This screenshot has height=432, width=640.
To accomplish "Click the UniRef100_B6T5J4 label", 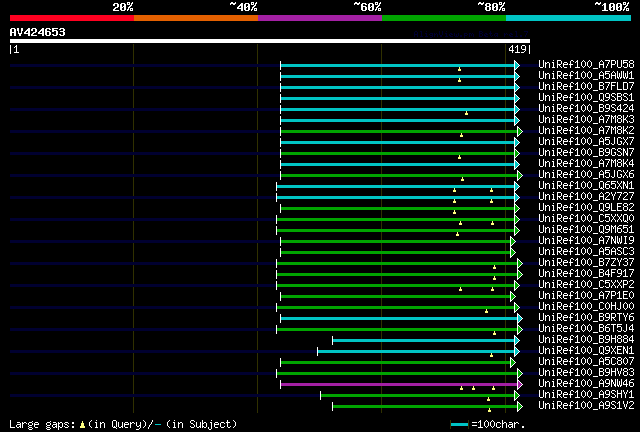I will tap(586, 329).
